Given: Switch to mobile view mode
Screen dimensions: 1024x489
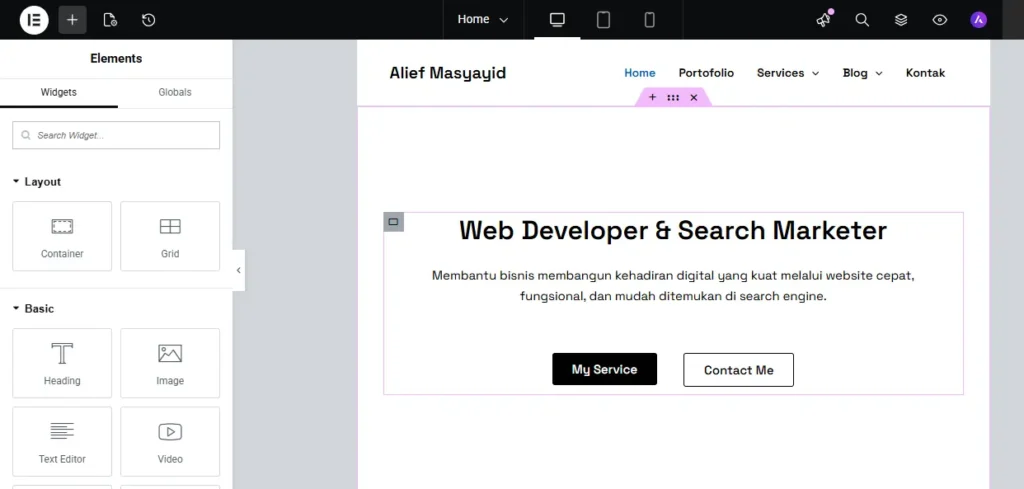Looking at the screenshot, I should (x=649, y=20).
